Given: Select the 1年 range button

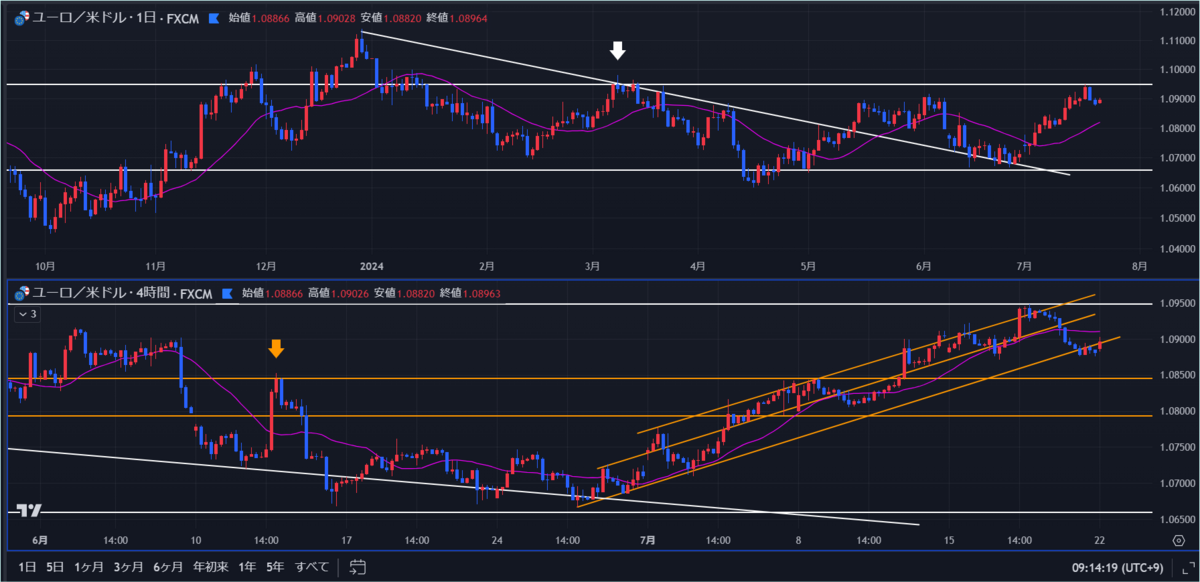Looking at the screenshot, I should coord(245,567).
